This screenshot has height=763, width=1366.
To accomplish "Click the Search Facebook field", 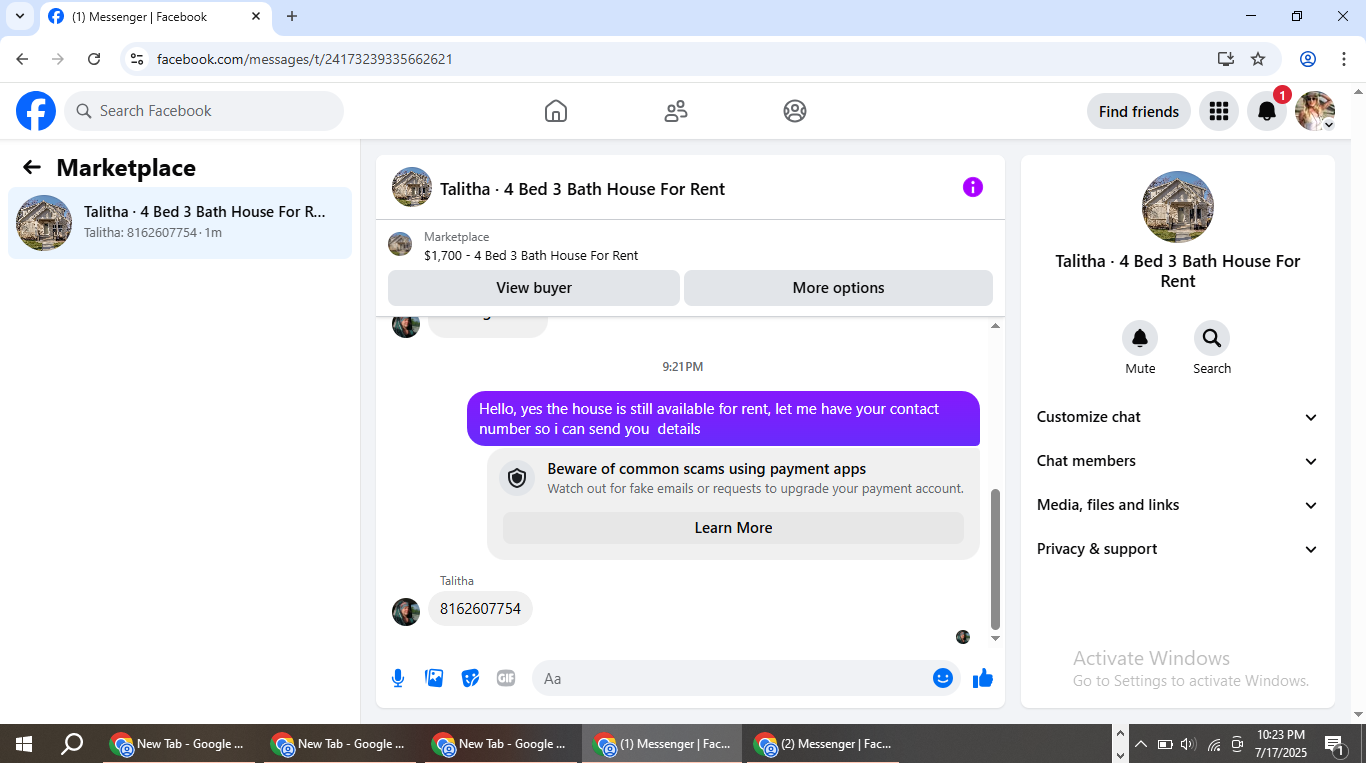I will (204, 111).
